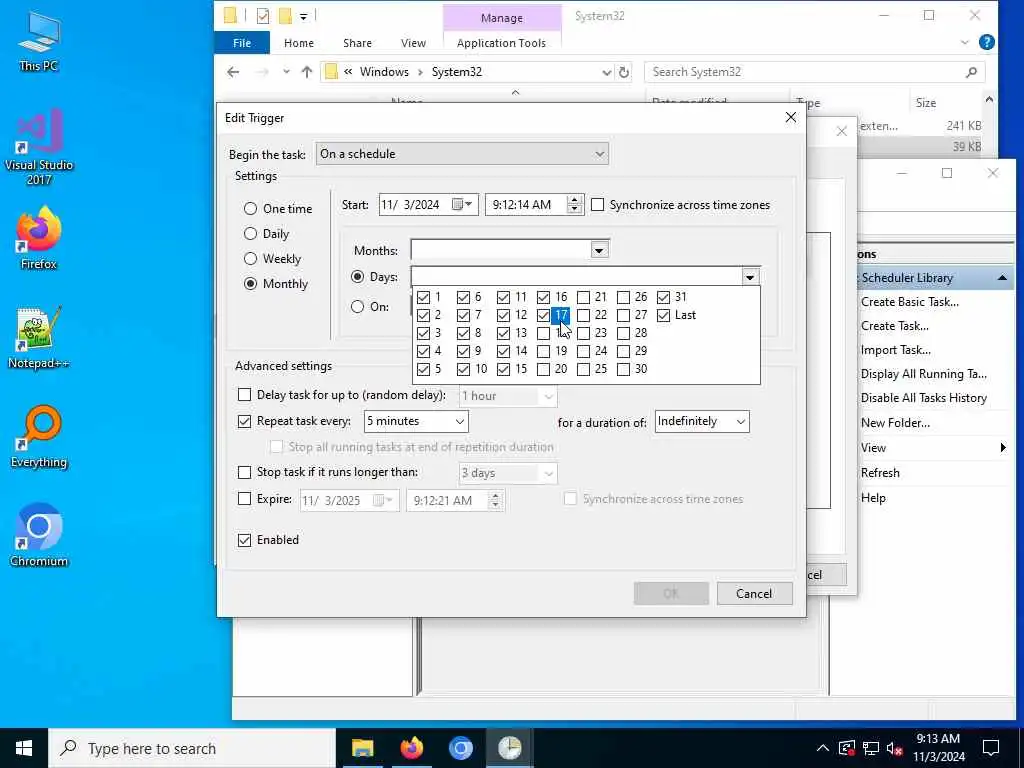Enable Stop task if runs longer checkbox

[x=244, y=472]
